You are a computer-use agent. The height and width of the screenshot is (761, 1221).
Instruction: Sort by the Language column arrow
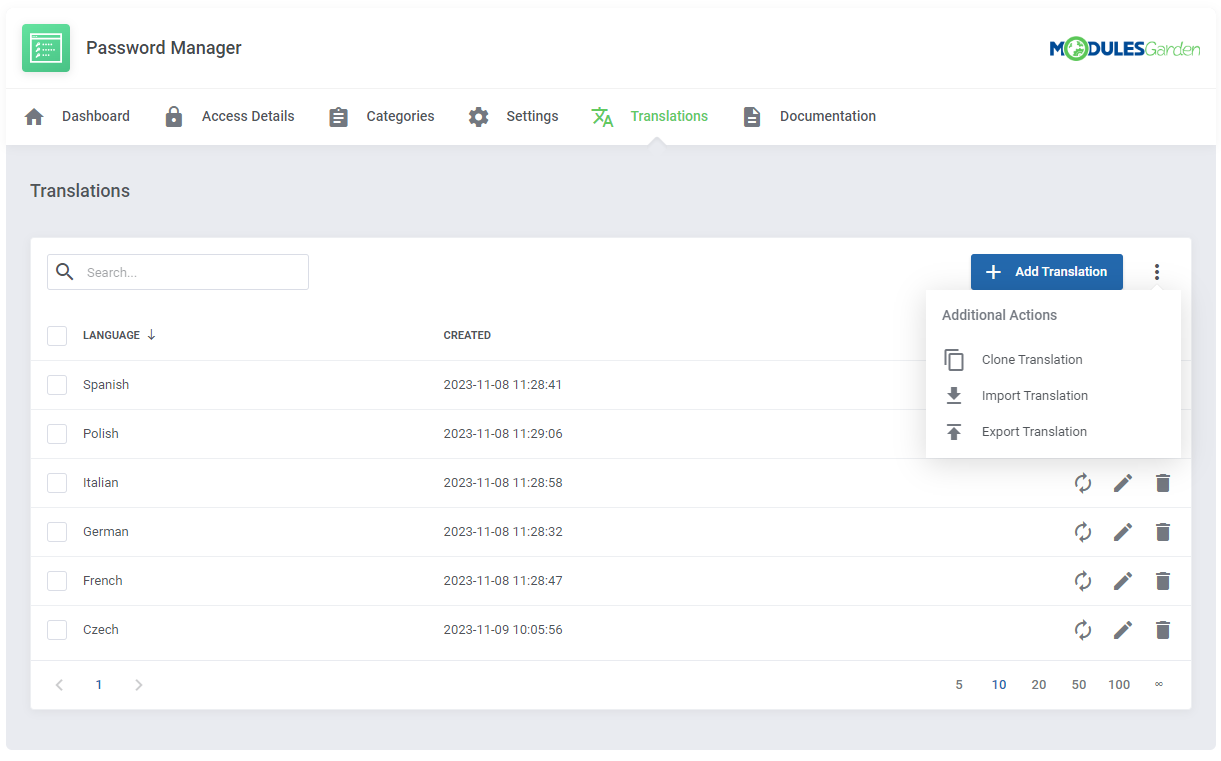151,335
